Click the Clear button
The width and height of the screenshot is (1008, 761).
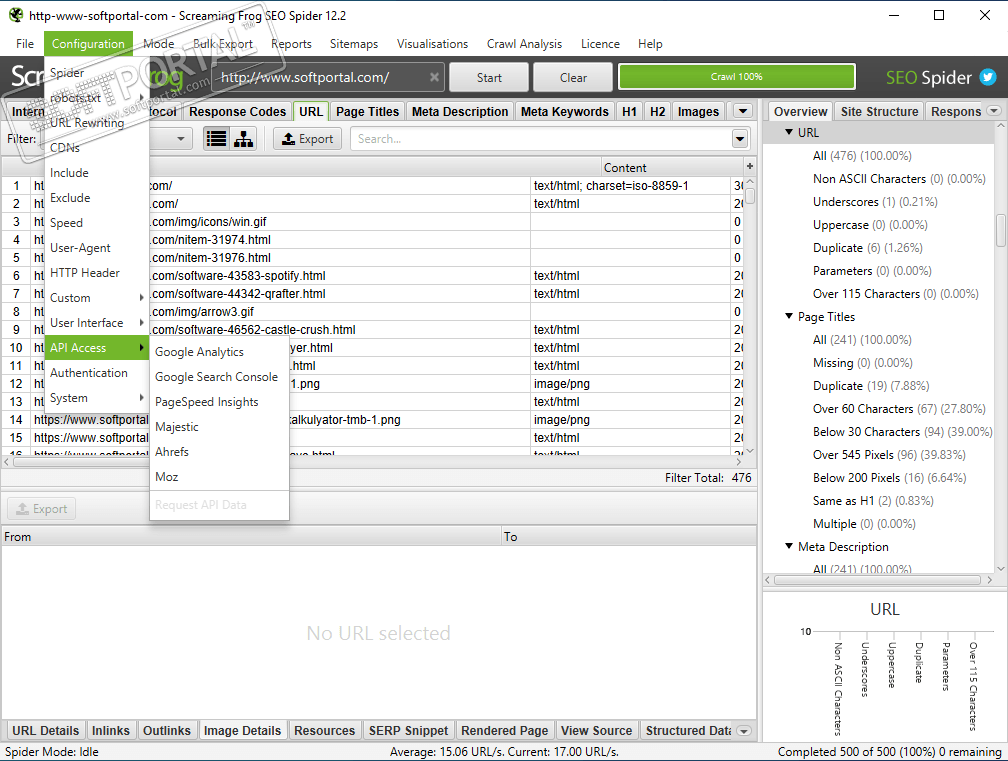(573, 77)
